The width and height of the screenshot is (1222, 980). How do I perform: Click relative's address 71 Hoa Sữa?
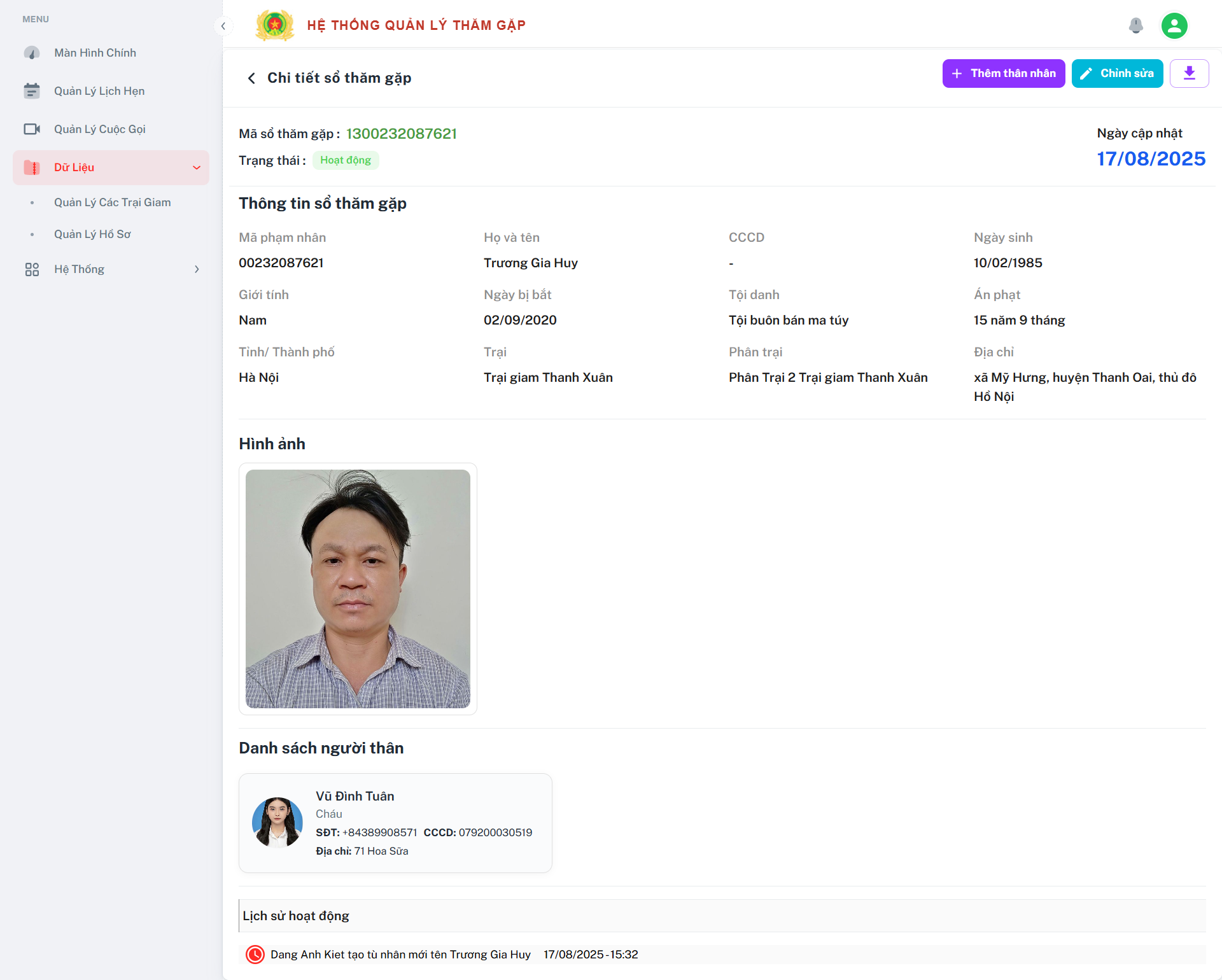(x=381, y=851)
